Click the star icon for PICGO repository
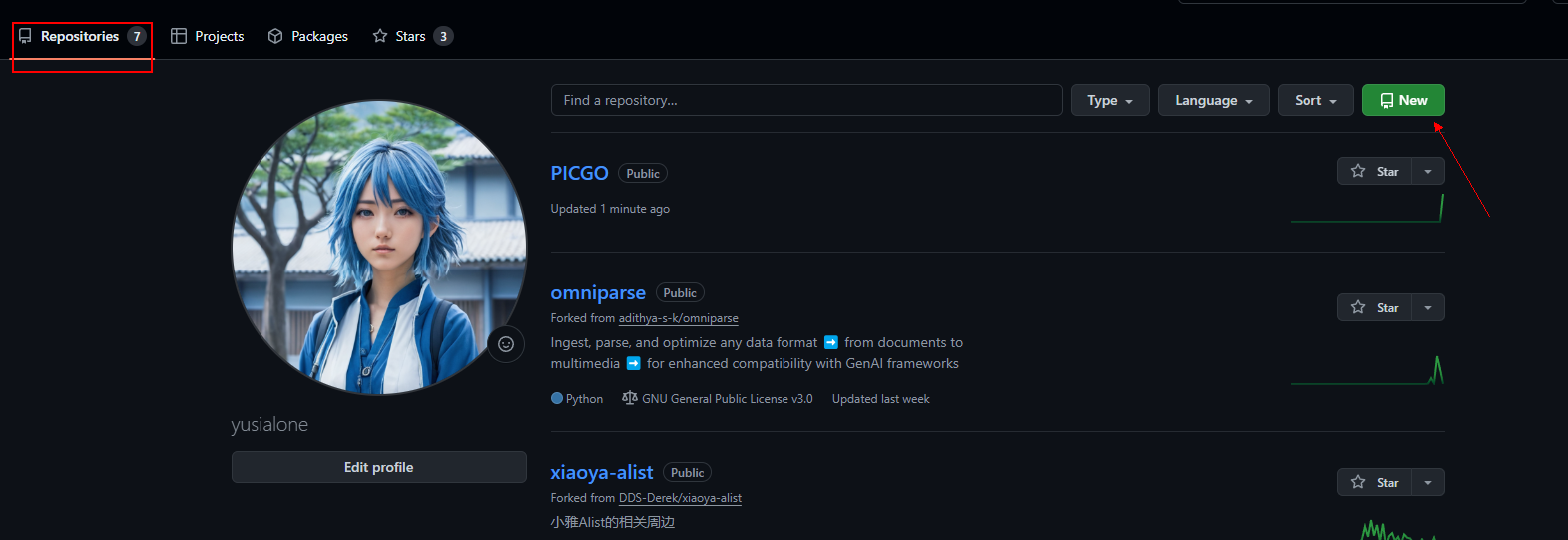The height and width of the screenshot is (540, 1568). pos(1358,171)
